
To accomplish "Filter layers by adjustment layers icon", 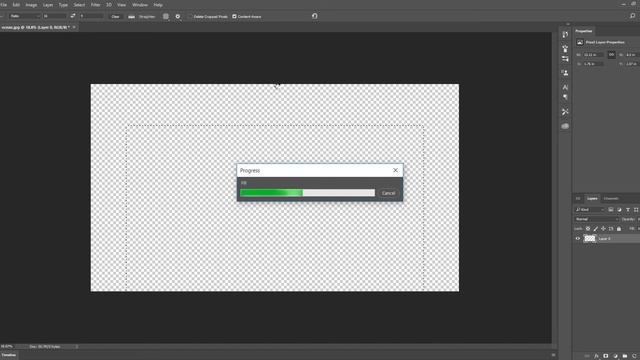I will pyautogui.click(x=619, y=210).
